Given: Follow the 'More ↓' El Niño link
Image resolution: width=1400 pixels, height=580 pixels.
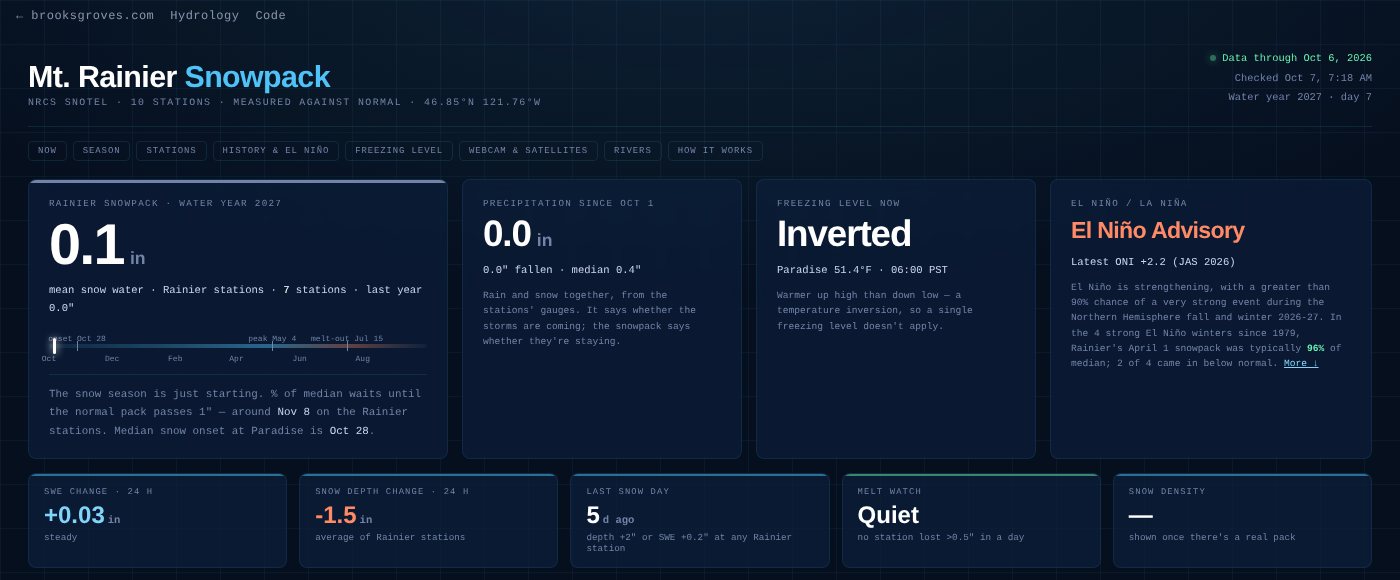Looking at the screenshot, I should [x=1301, y=363].
